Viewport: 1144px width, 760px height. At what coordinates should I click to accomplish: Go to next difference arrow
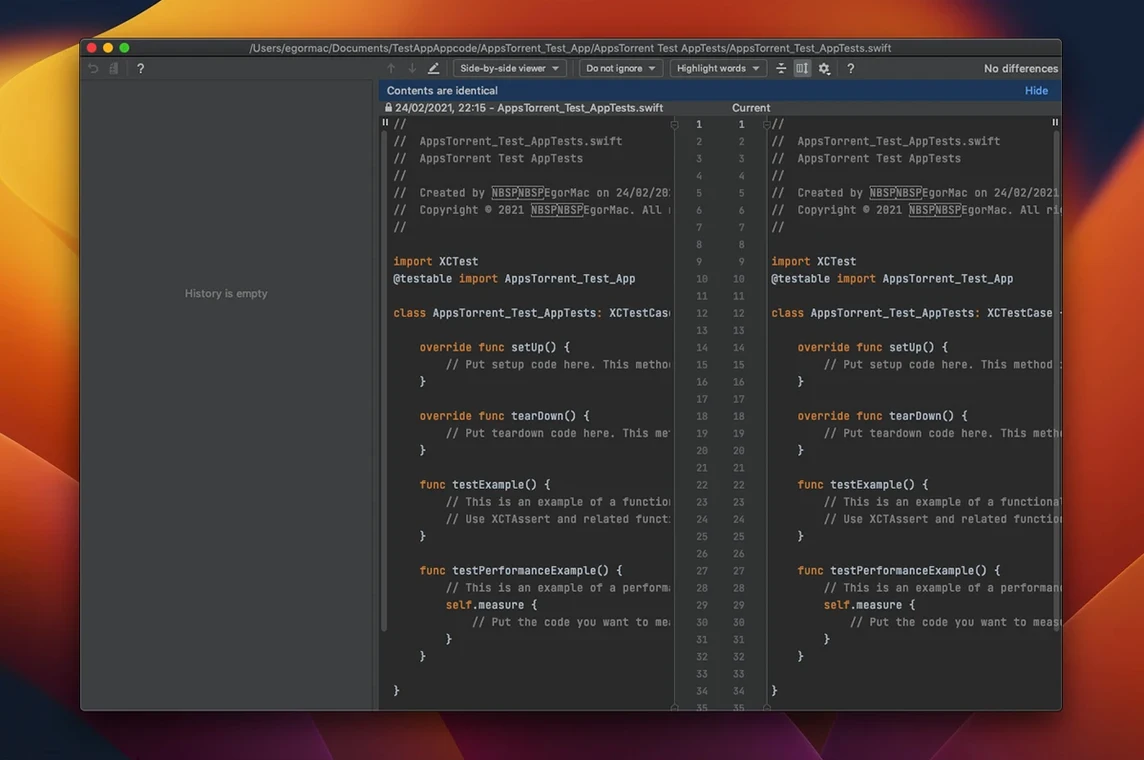pos(412,69)
